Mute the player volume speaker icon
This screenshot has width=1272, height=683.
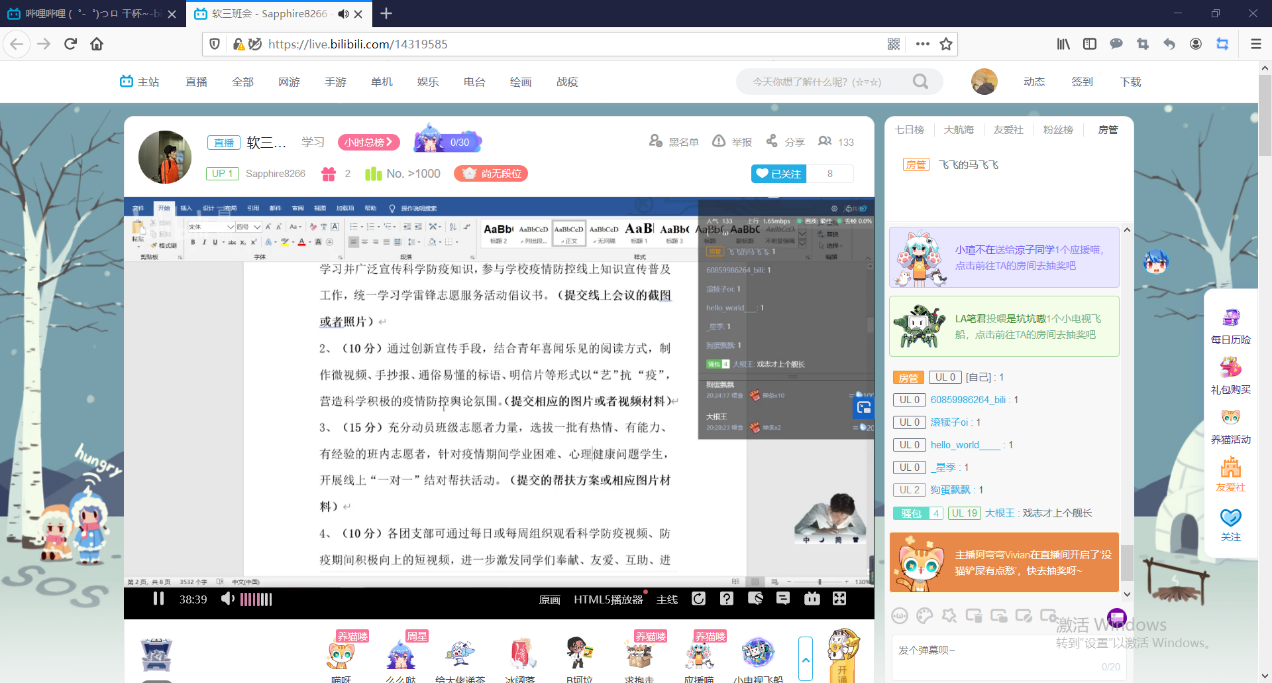227,599
